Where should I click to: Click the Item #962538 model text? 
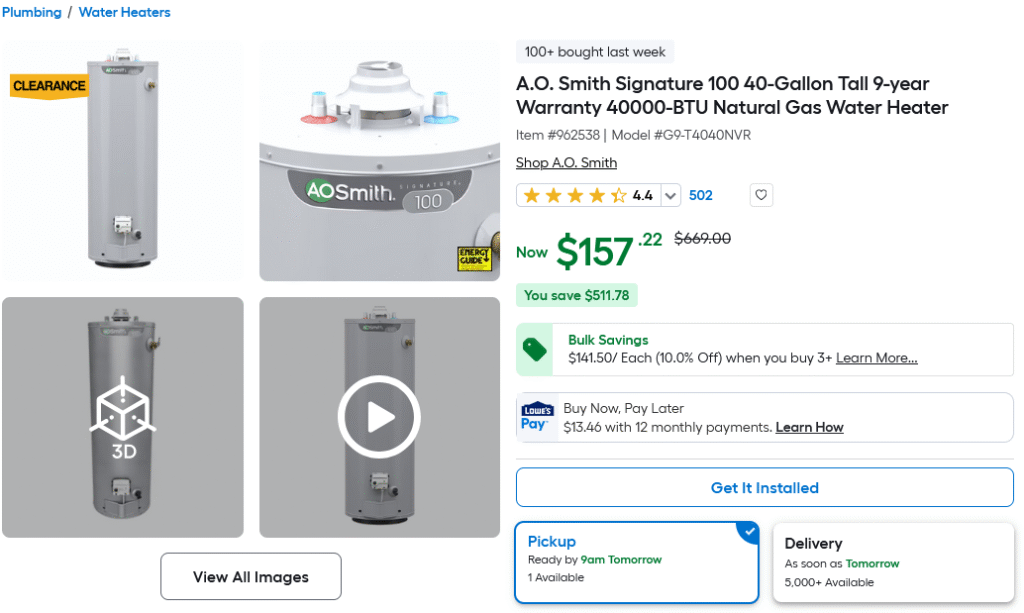point(633,135)
